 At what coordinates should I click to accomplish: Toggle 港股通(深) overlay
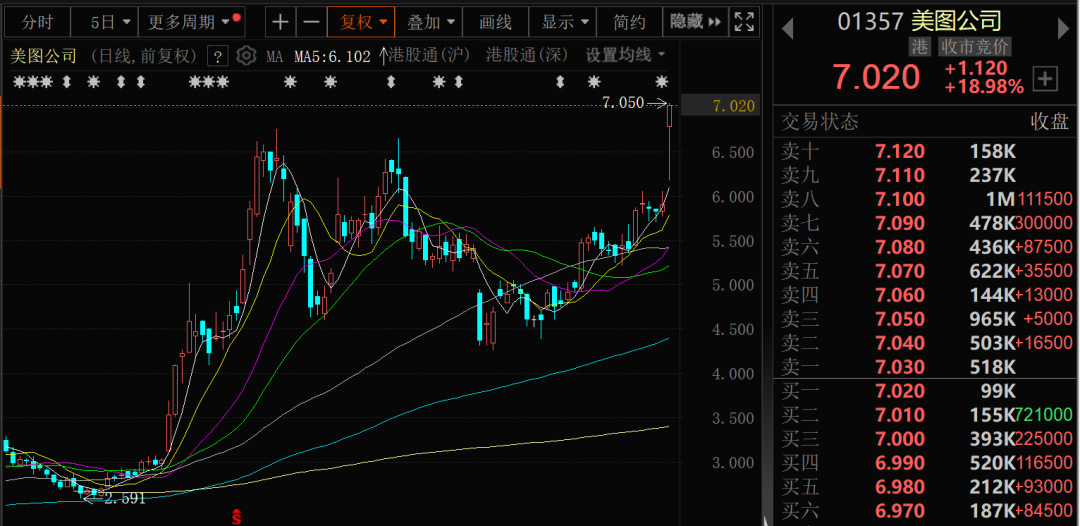526,55
